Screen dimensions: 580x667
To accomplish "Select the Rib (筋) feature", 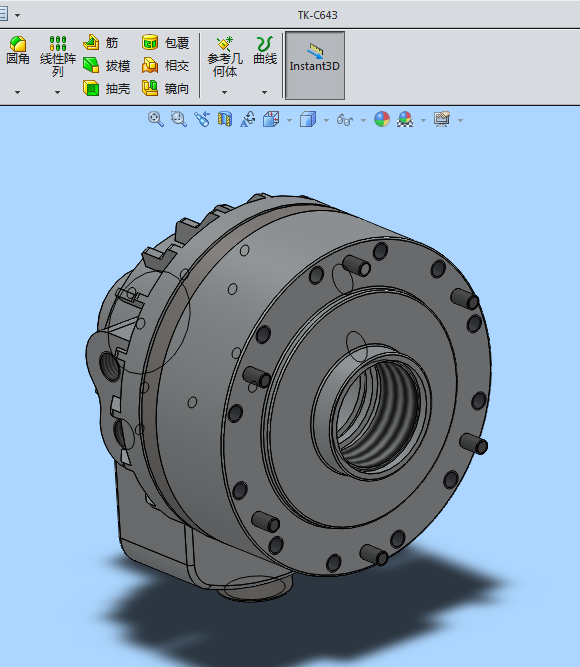I will (x=101, y=43).
